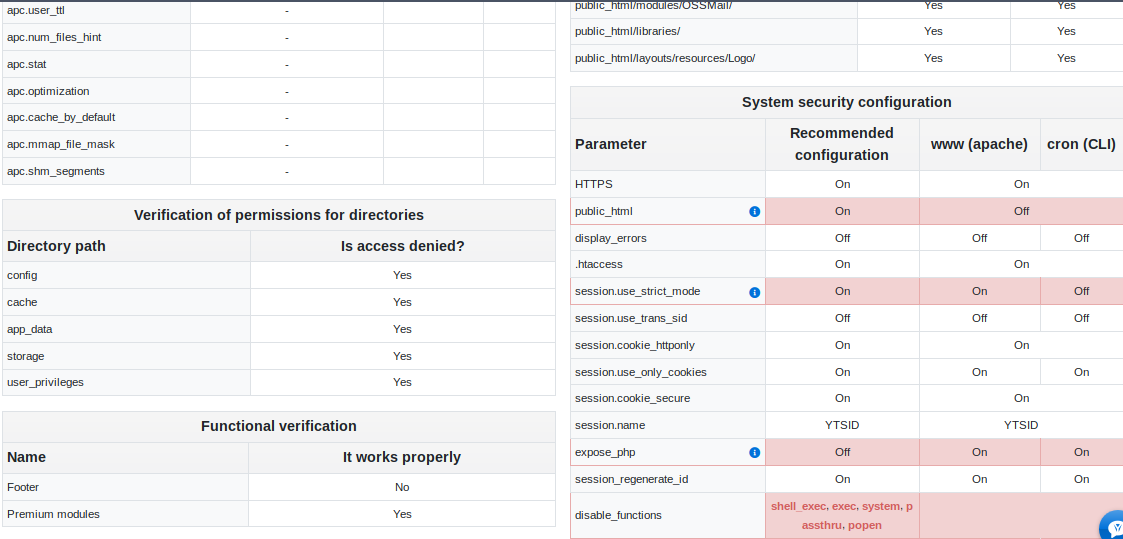The width and height of the screenshot is (1123, 539).
Task: Click the Functional verification heading
Action: [x=278, y=426]
